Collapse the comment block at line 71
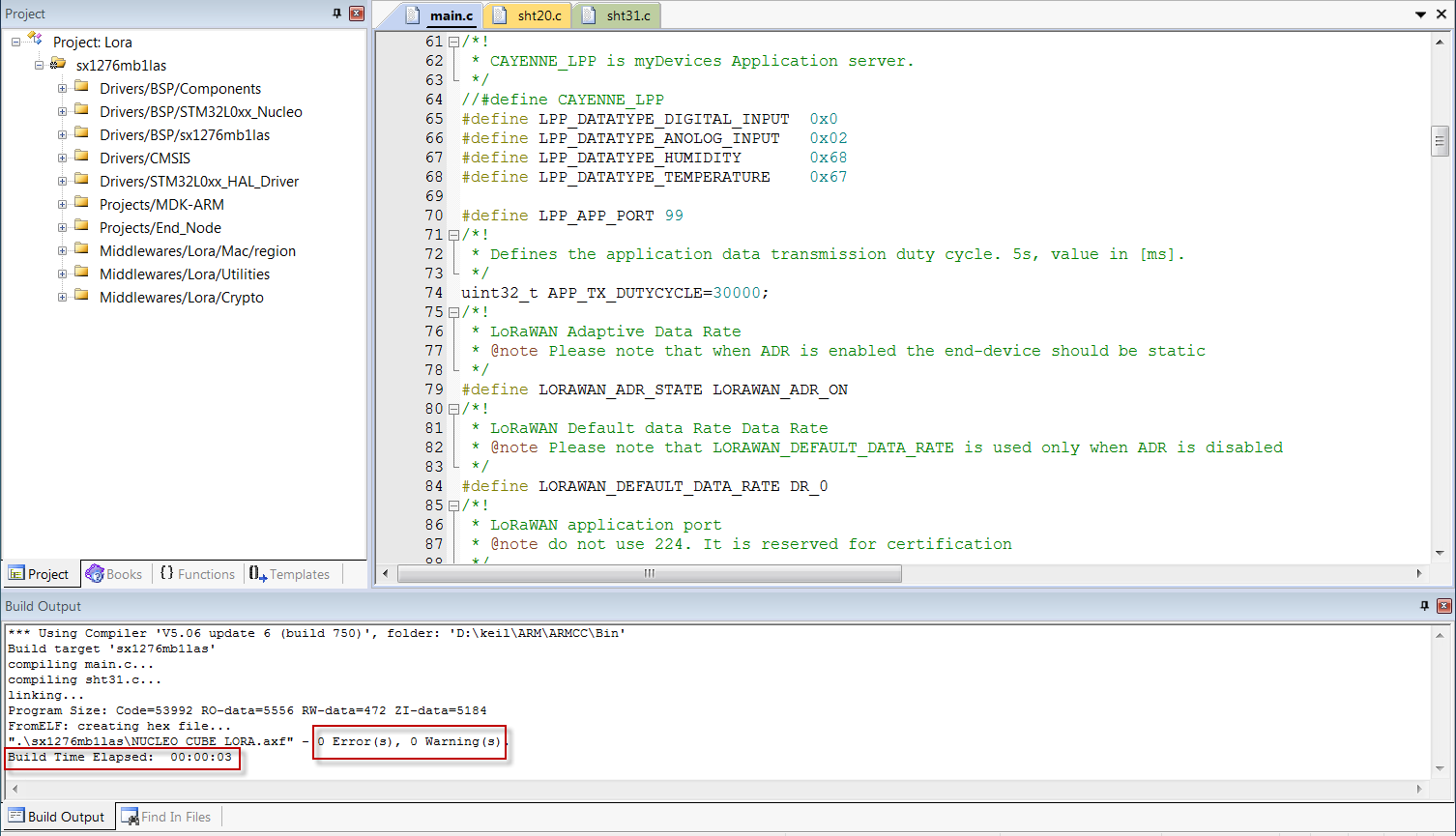This screenshot has width=1456, height=836. point(453,235)
